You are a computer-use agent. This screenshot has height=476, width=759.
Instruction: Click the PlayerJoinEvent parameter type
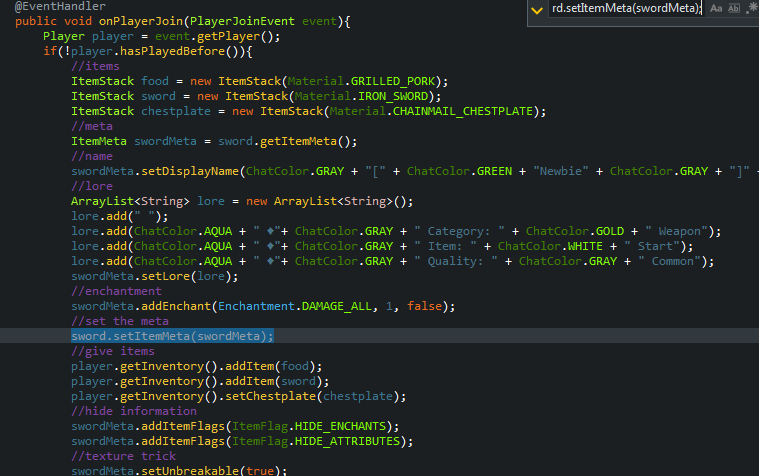[242, 21]
